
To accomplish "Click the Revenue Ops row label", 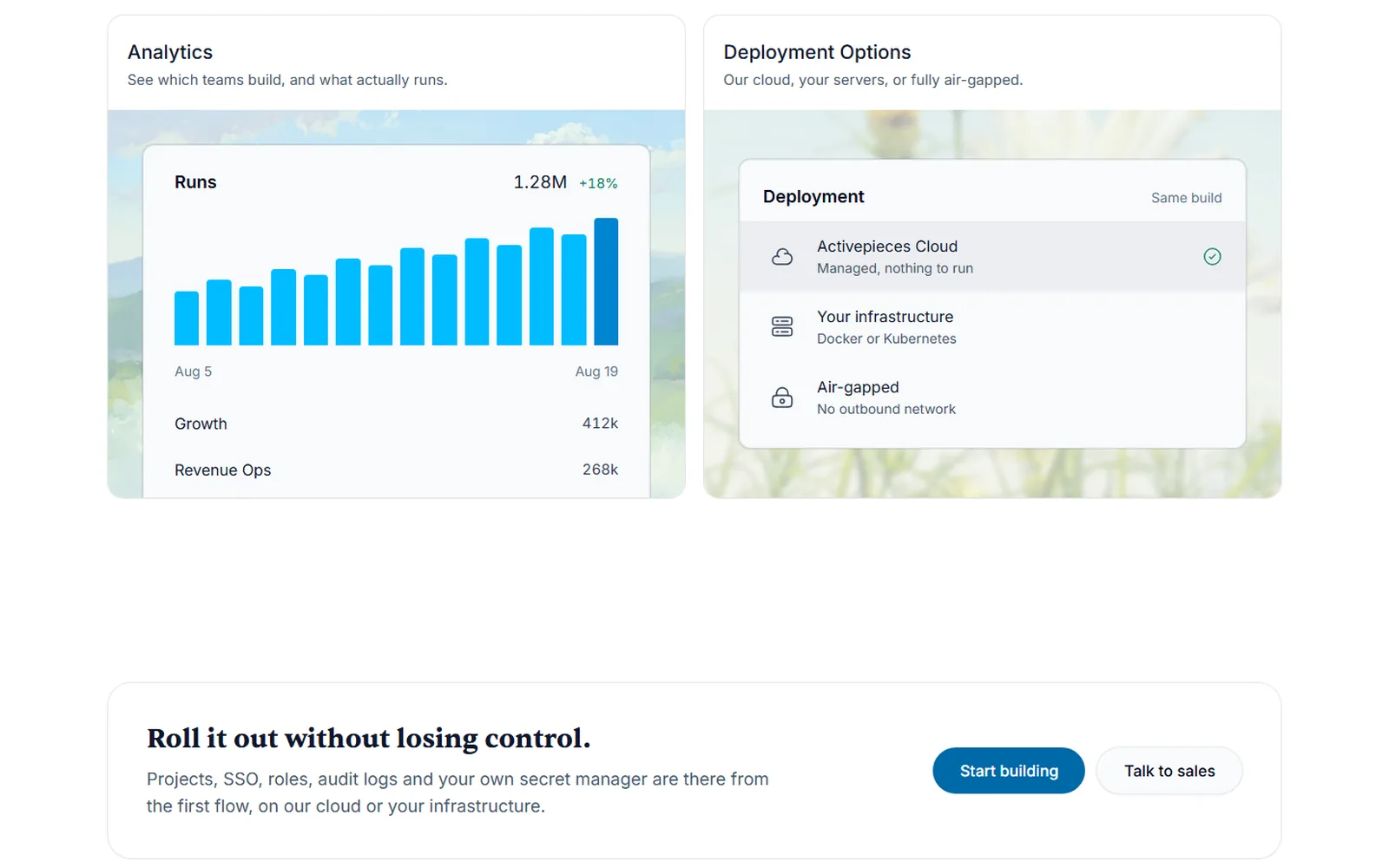I will [x=222, y=470].
